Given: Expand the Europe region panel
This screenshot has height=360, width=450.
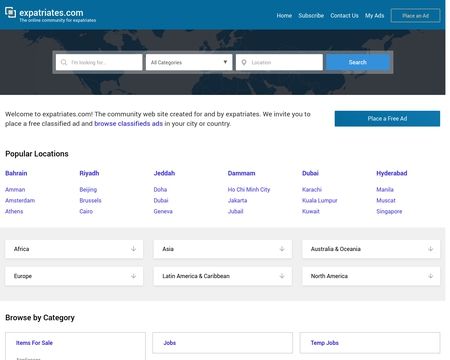Looking at the screenshot, I should 74,276.
